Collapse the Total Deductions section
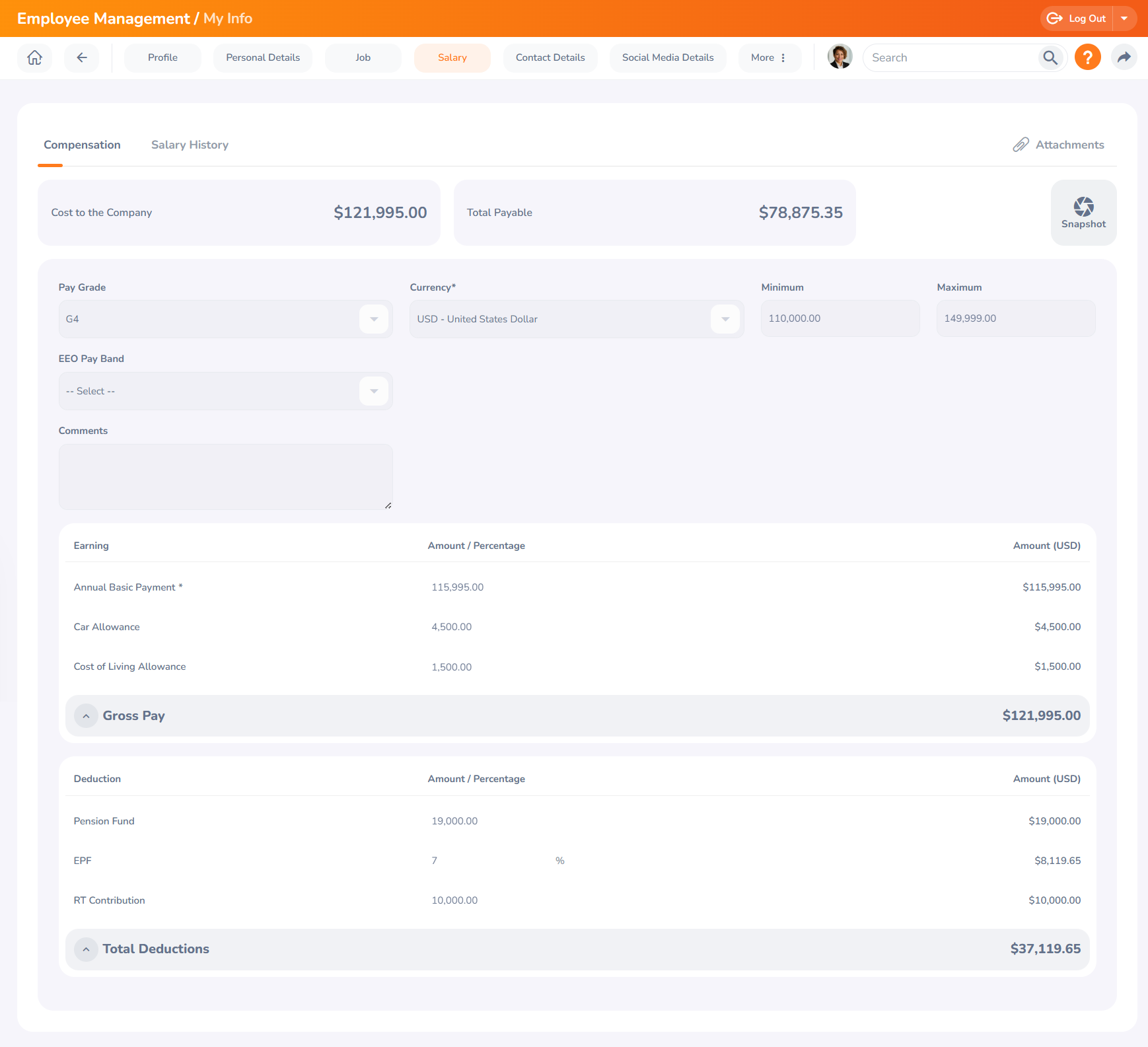The width and height of the screenshot is (1148, 1047). (86, 949)
